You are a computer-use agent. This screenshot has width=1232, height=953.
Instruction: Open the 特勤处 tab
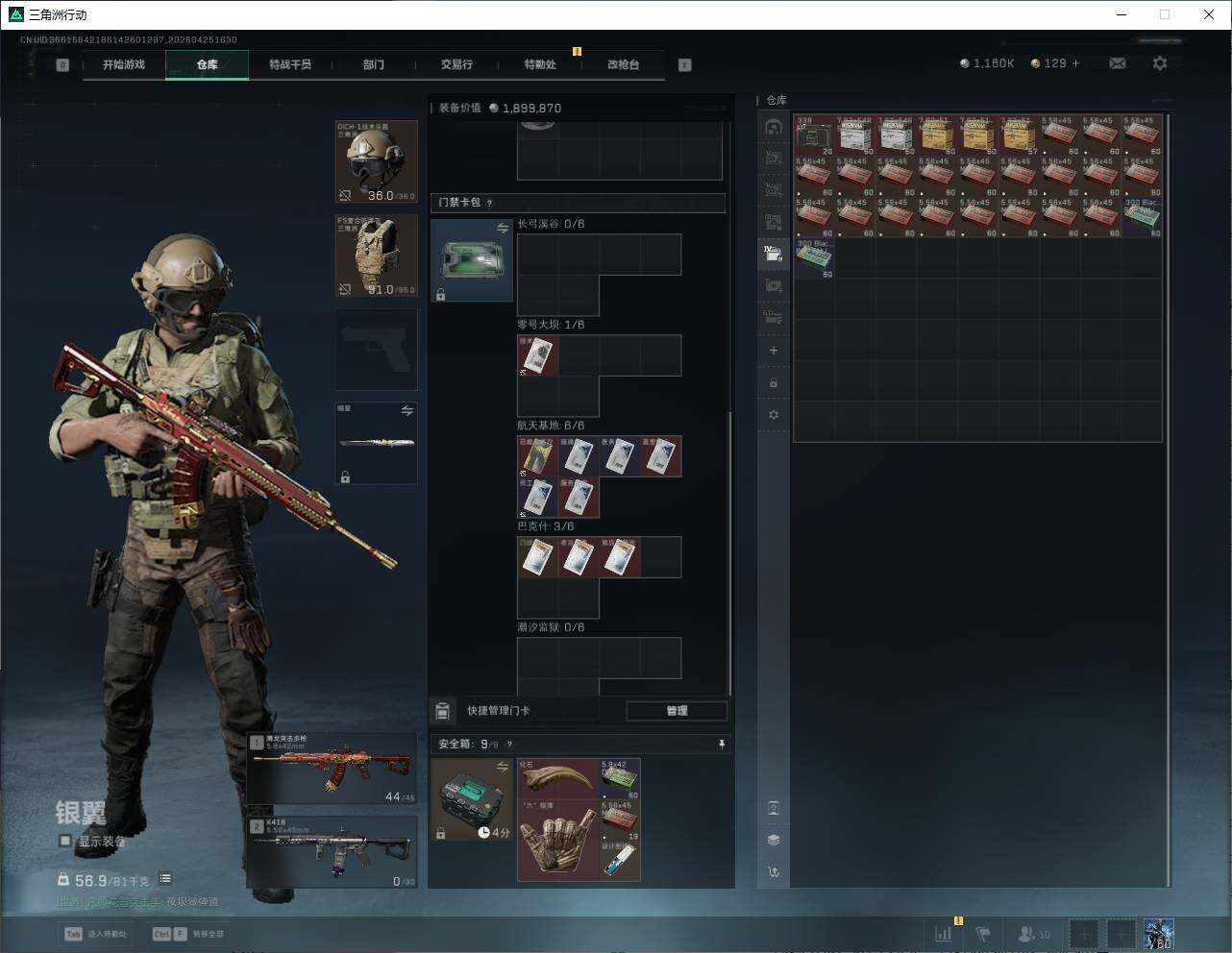(x=540, y=64)
